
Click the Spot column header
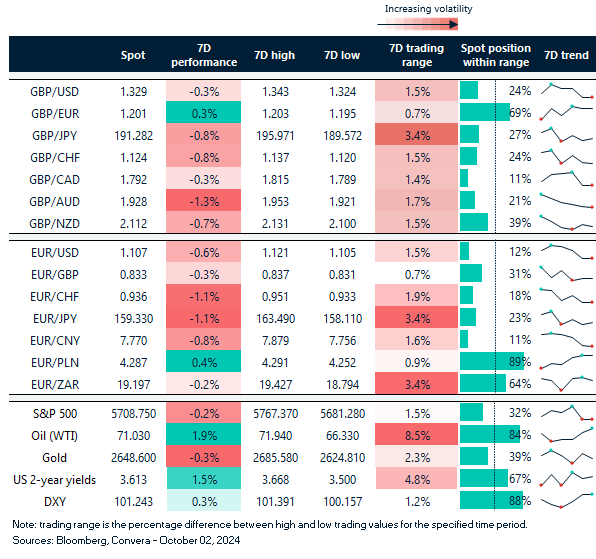(133, 55)
